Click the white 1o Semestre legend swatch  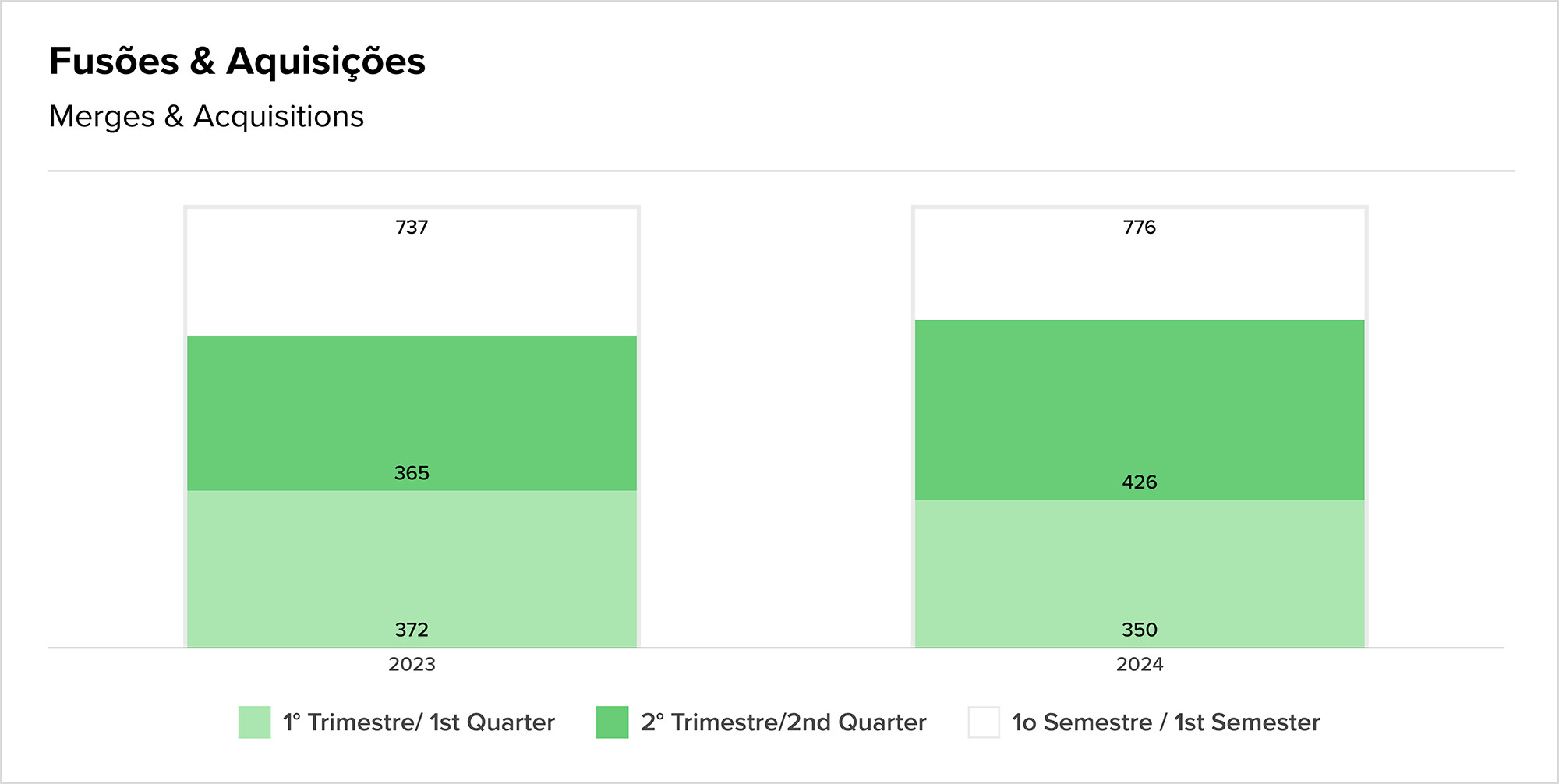click(984, 722)
